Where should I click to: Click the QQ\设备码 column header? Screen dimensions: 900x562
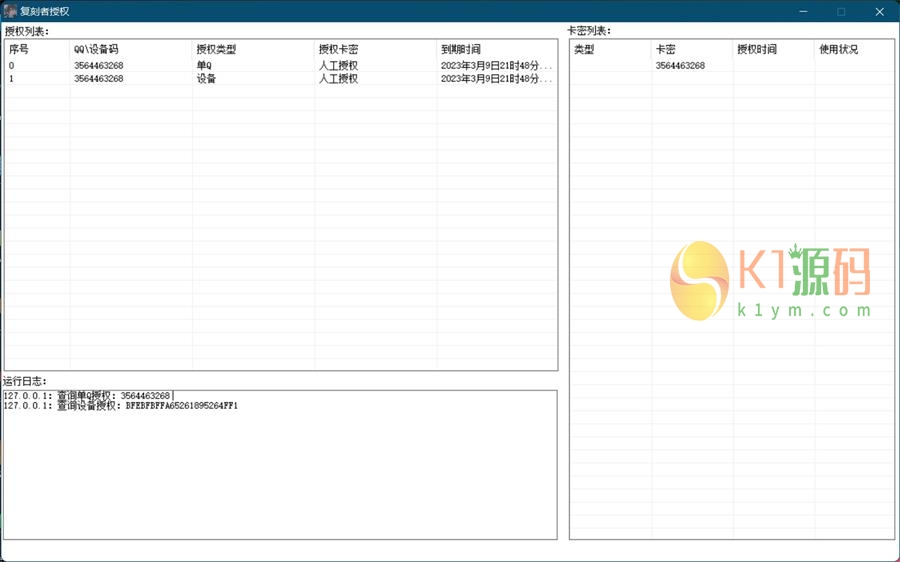tap(96, 49)
